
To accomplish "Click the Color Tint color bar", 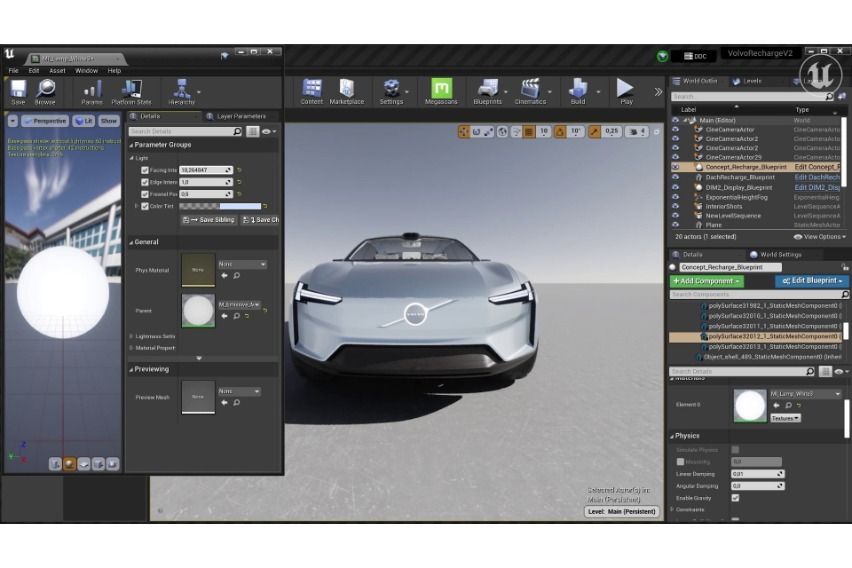I will 220,206.
